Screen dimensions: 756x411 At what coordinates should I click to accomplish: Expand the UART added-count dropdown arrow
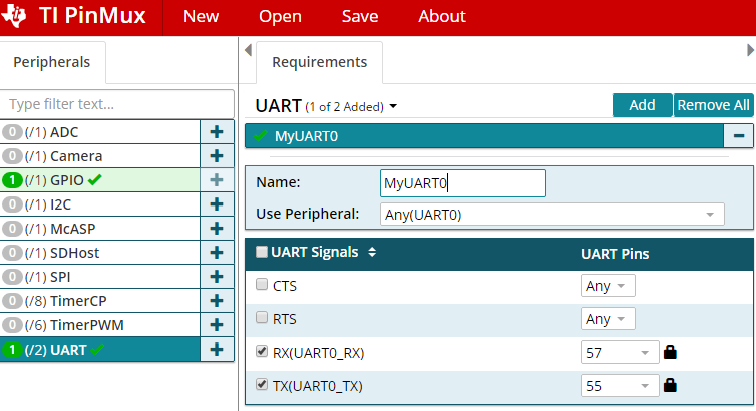[x=394, y=106]
